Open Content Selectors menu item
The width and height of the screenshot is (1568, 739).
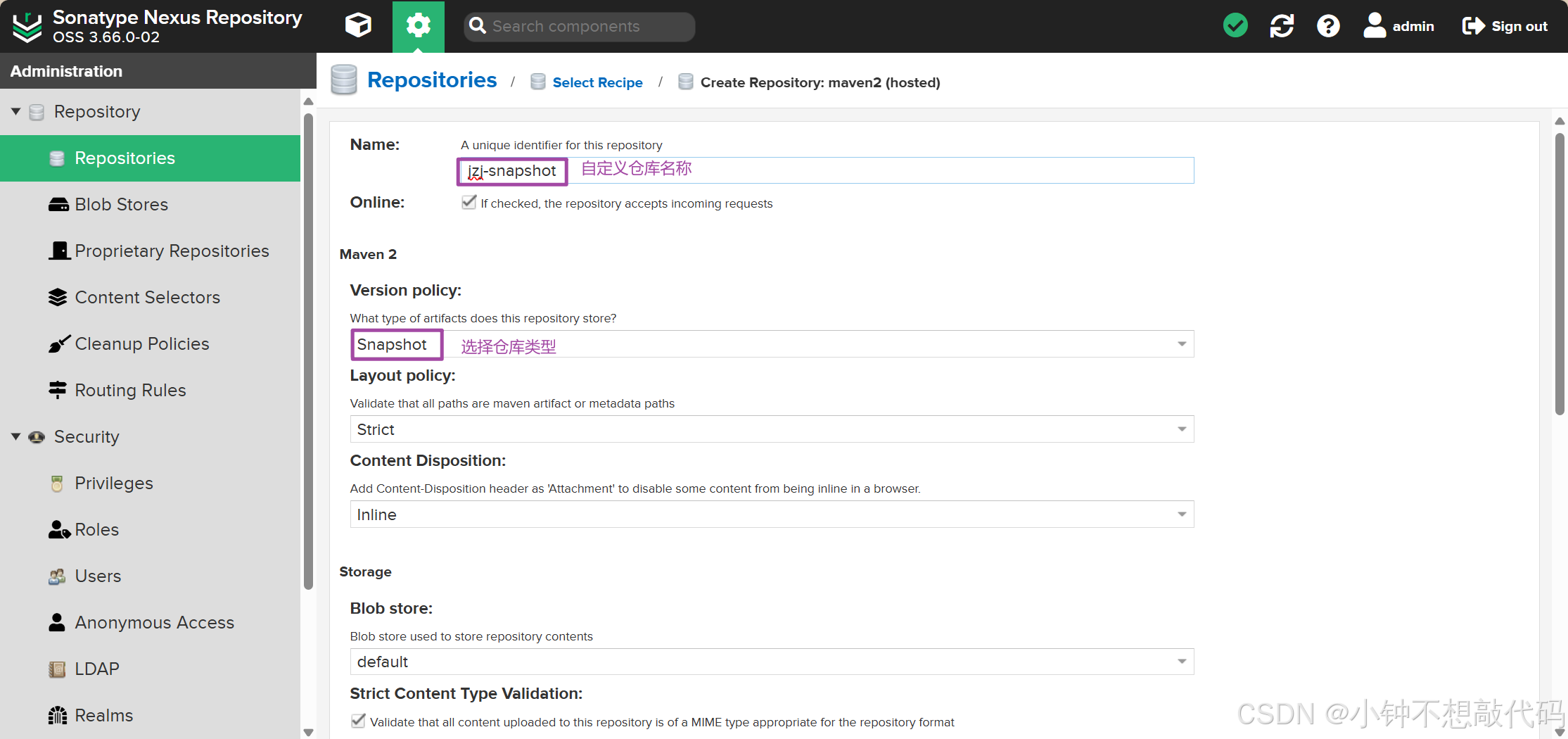point(150,298)
